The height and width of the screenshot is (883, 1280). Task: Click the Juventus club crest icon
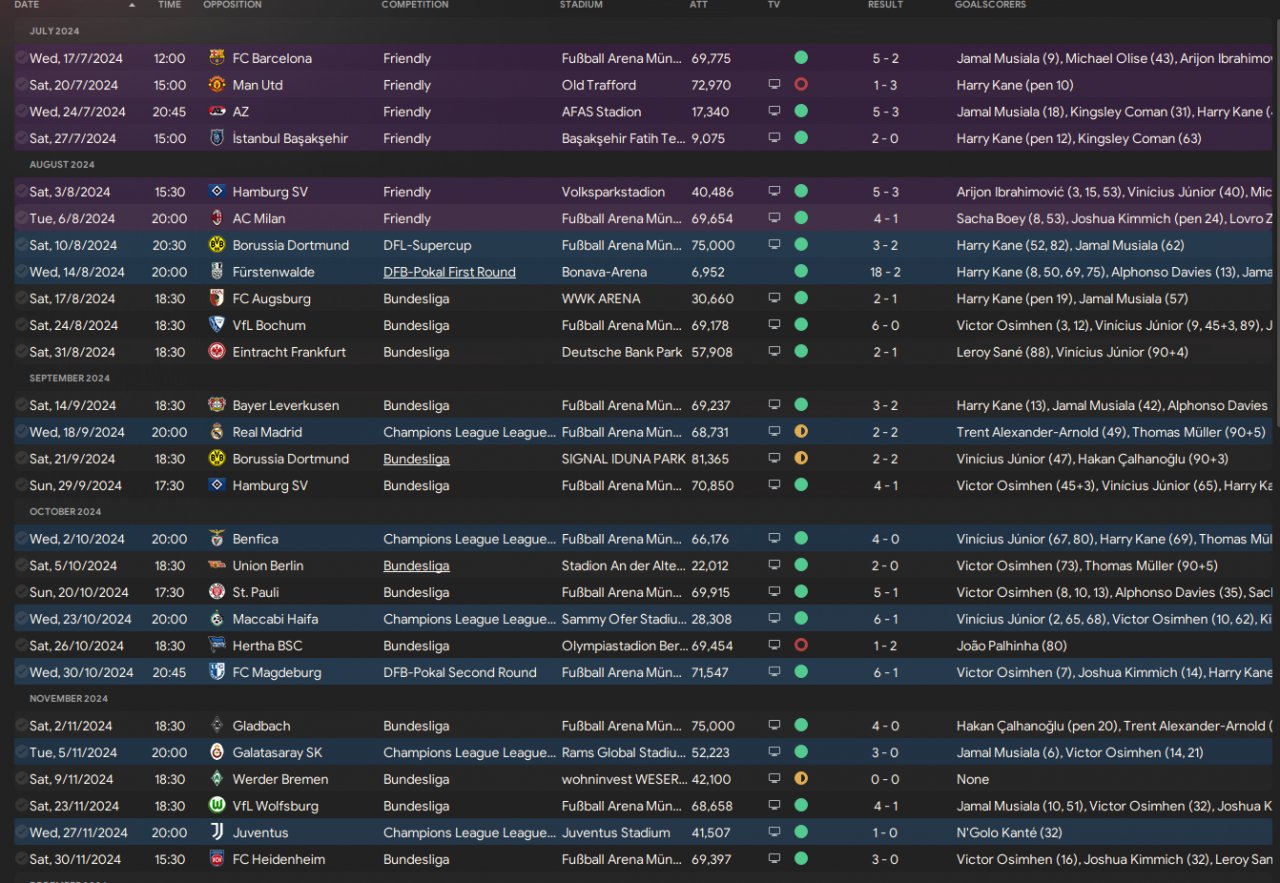[x=217, y=832]
